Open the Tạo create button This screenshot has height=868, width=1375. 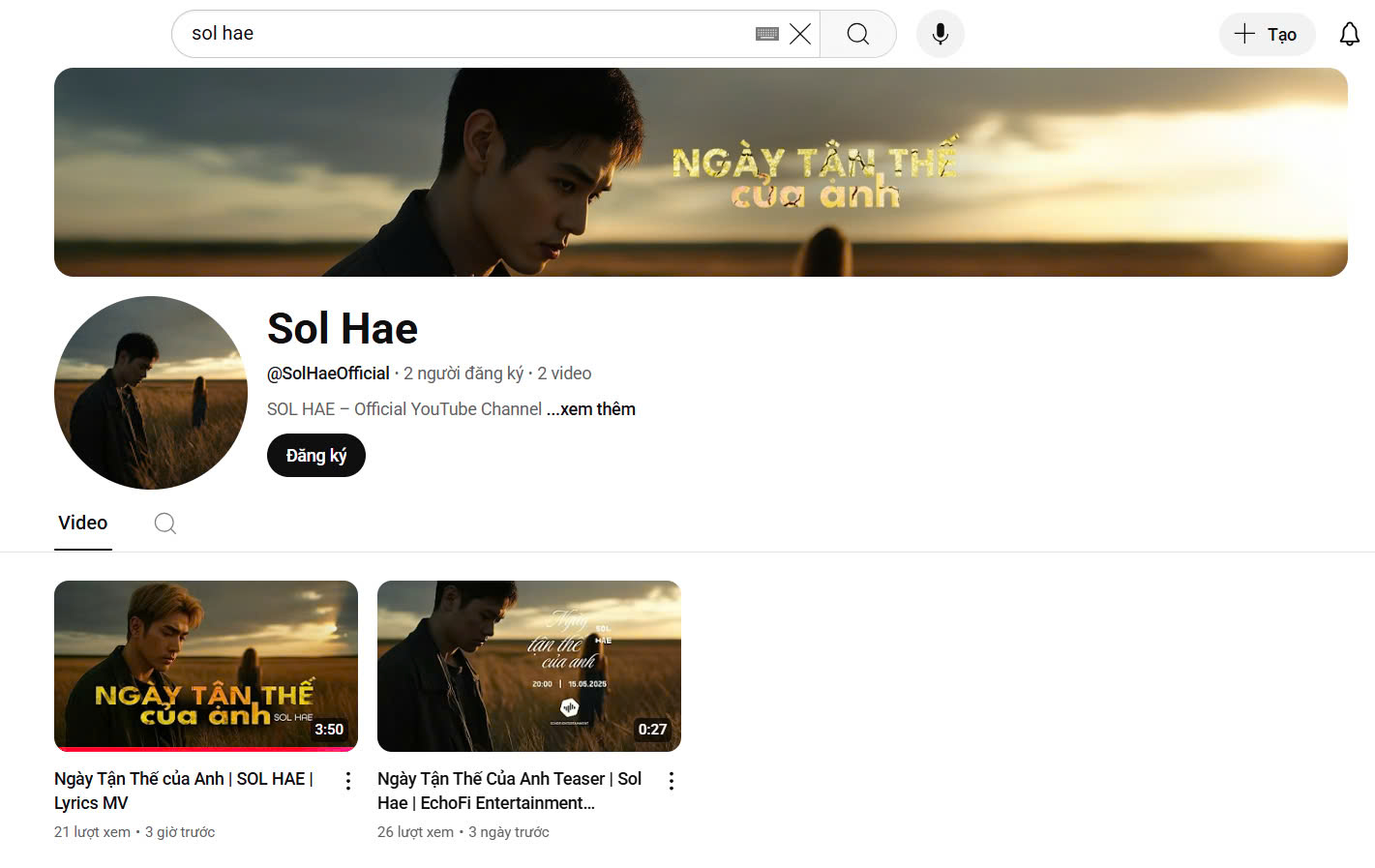click(1267, 34)
